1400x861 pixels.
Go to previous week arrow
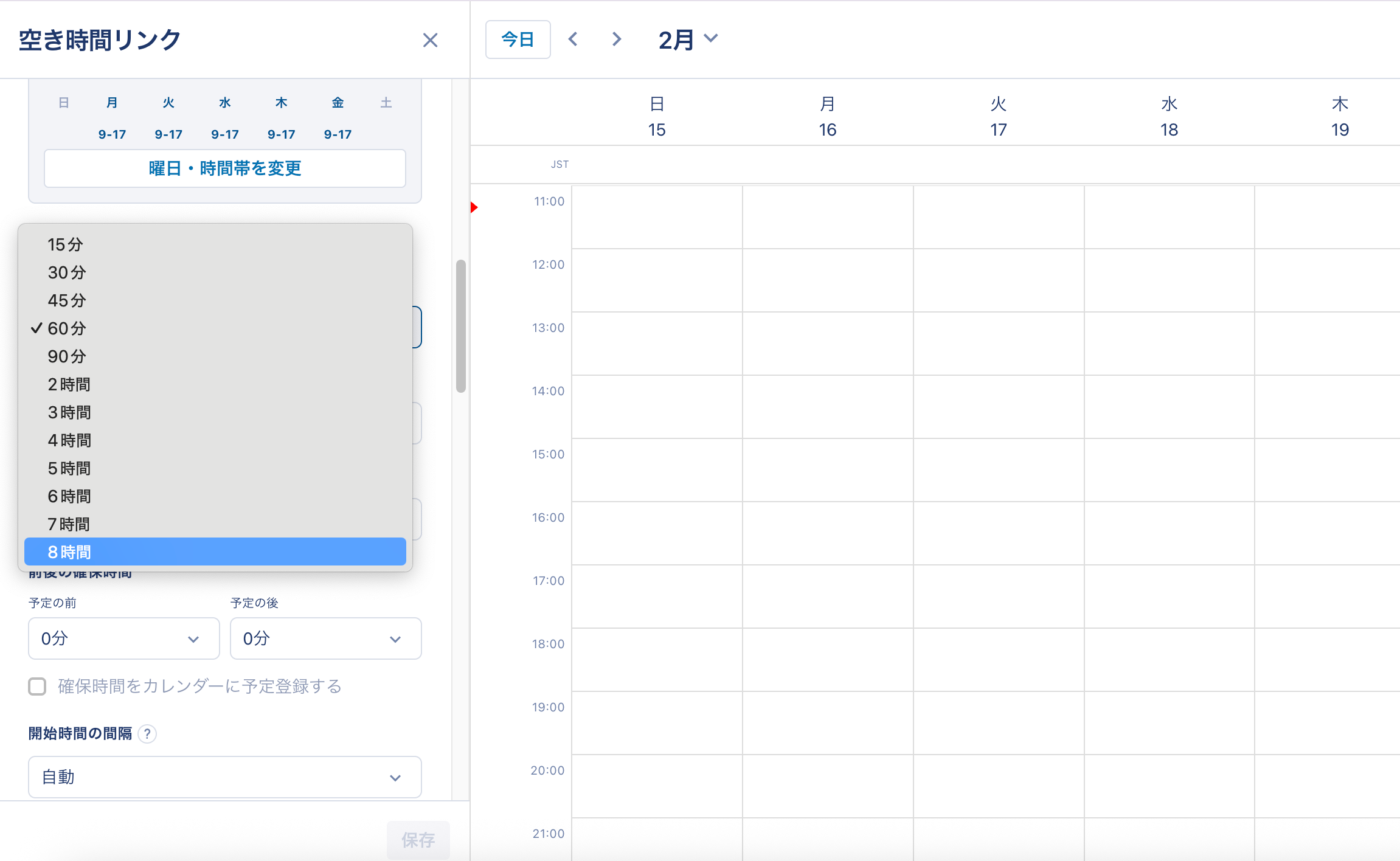point(573,40)
